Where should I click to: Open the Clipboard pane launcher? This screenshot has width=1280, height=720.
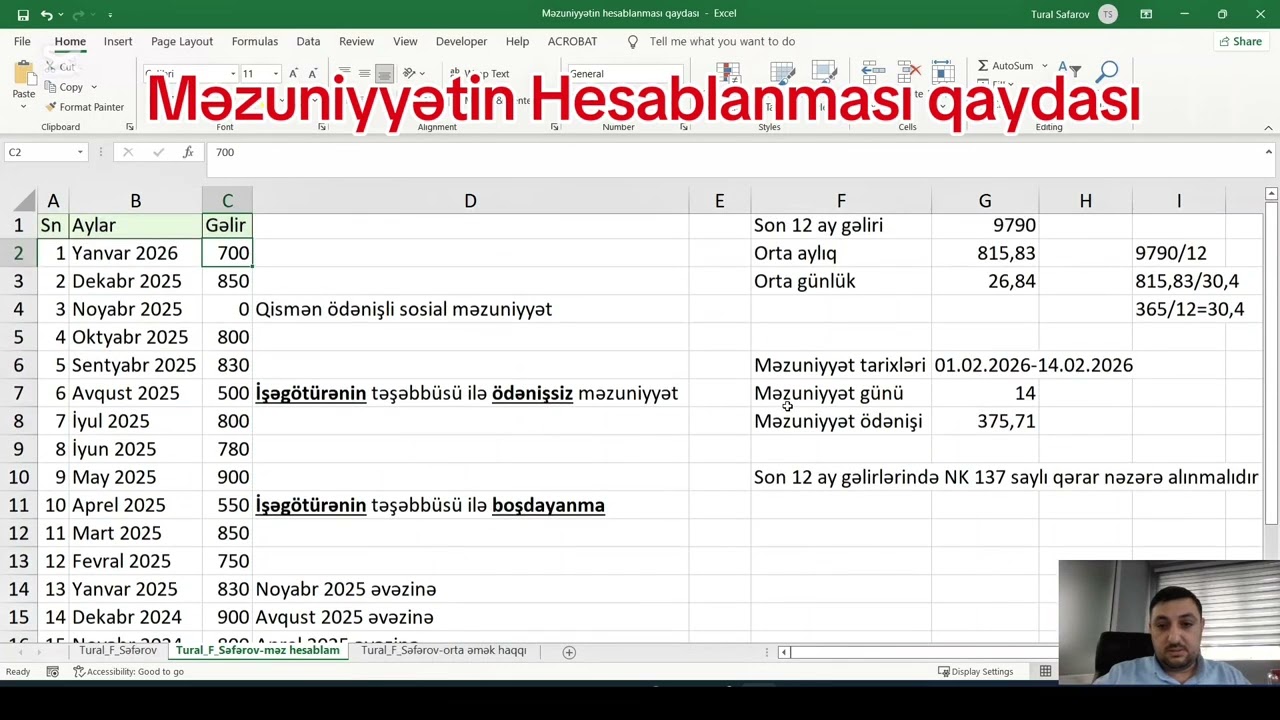coord(130,127)
